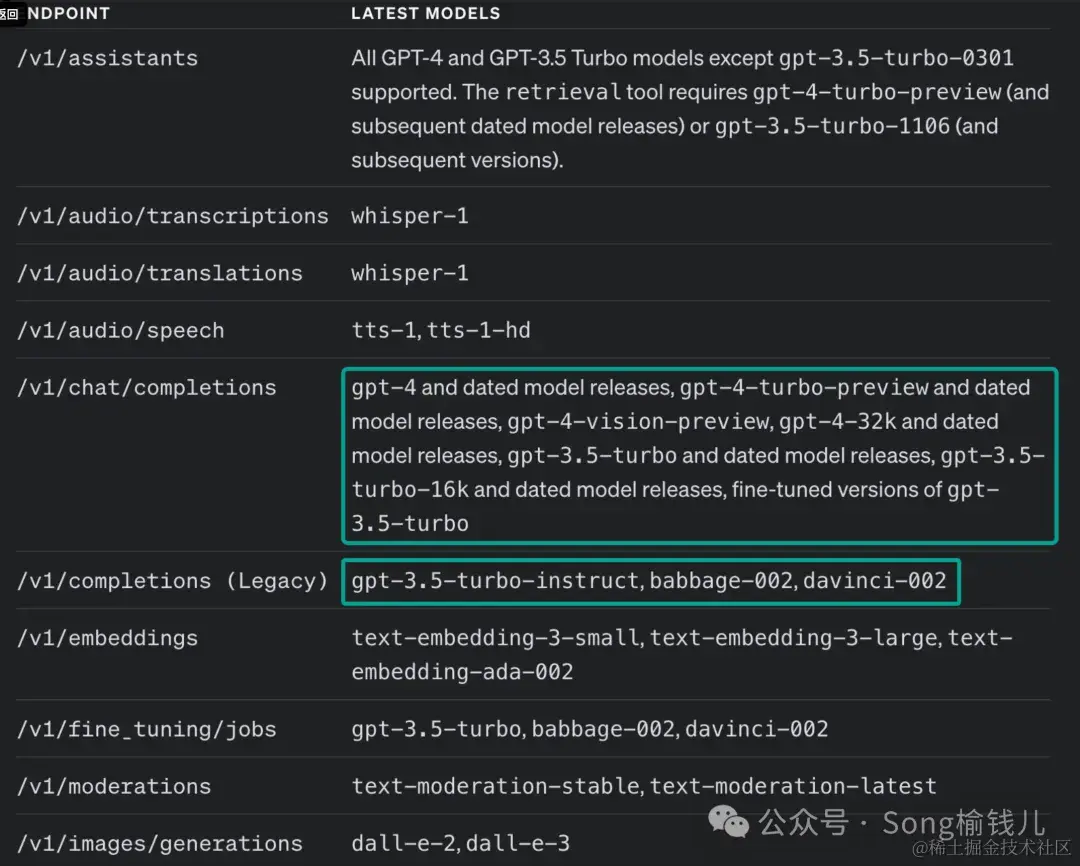1080x866 pixels.
Task: Click gpt-4-turbo-preview in the assistants row
Action: [877, 92]
